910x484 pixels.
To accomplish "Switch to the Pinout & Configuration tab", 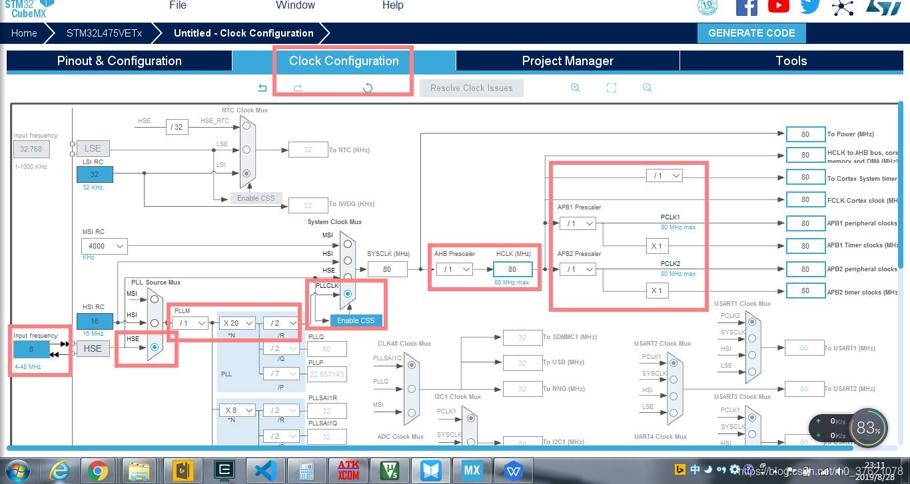I will pyautogui.click(x=119, y=61).
